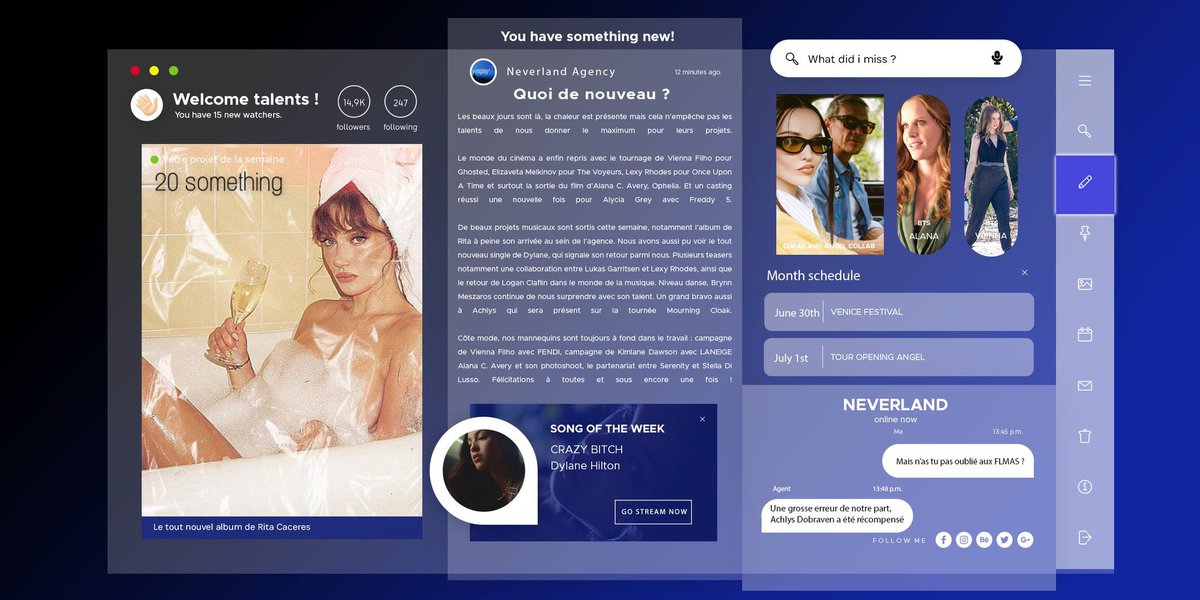Viewport: 1200px width, 600px height.
Task: Click the GO STREAM NOW button
Action: 653,511
